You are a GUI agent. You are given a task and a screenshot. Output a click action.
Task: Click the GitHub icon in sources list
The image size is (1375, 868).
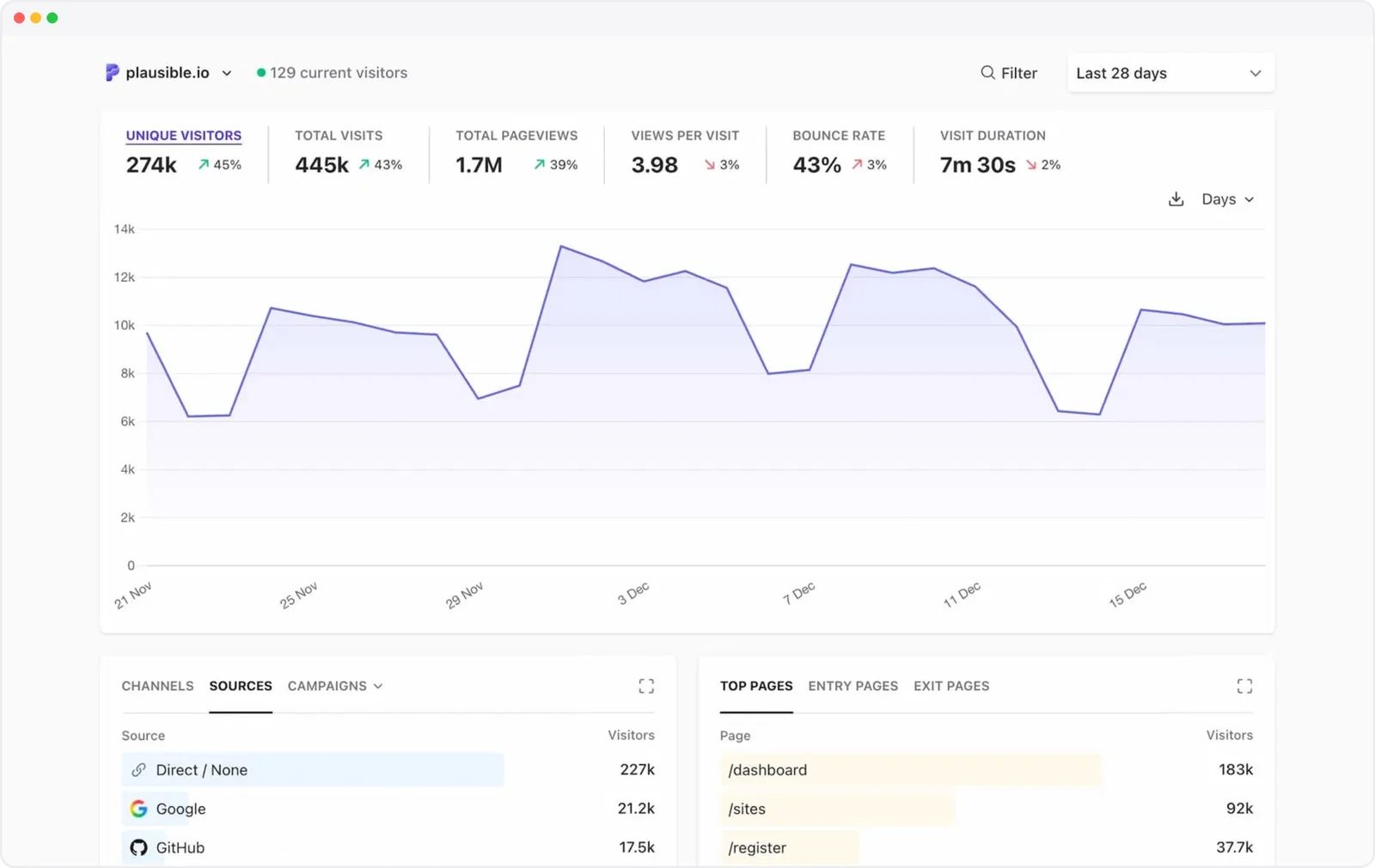pyautogui.click(x=138, y=847)
